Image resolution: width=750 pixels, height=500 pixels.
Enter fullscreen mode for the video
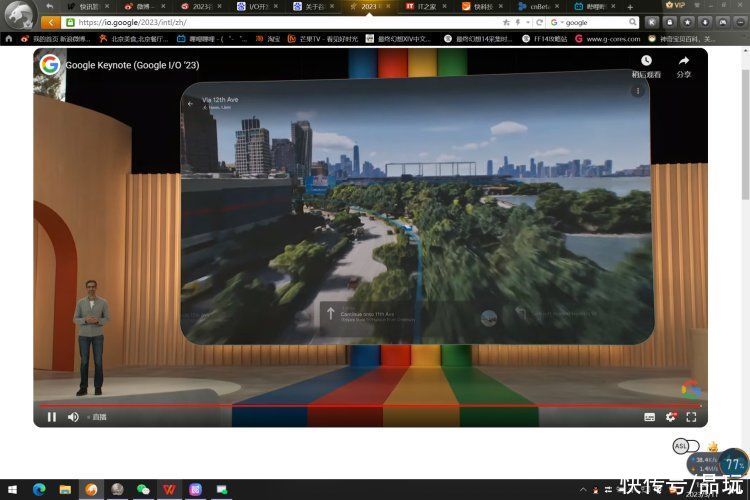pyautogui.click(x=691, y=417)
